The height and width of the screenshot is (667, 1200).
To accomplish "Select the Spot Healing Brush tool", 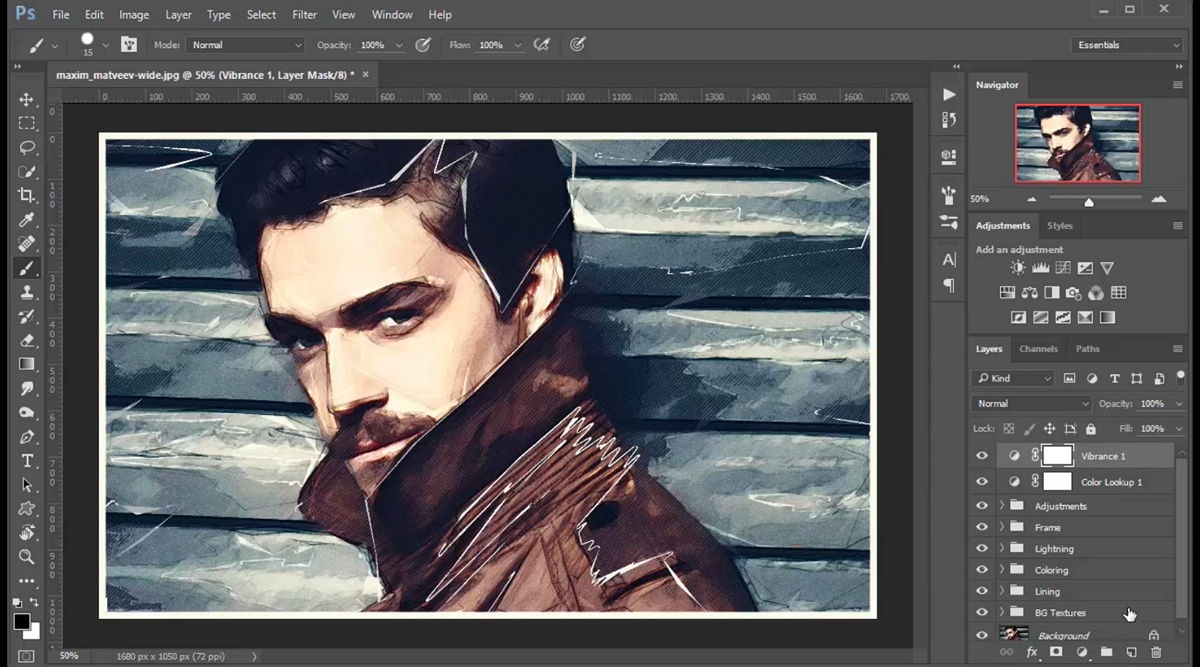I will click(27, 244).
